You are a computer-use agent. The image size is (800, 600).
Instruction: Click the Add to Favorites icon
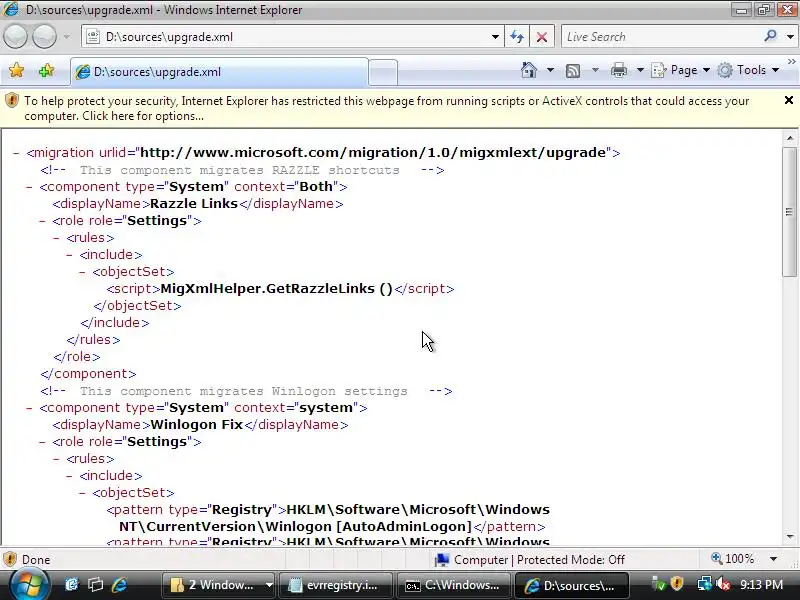tap(46, 70)
